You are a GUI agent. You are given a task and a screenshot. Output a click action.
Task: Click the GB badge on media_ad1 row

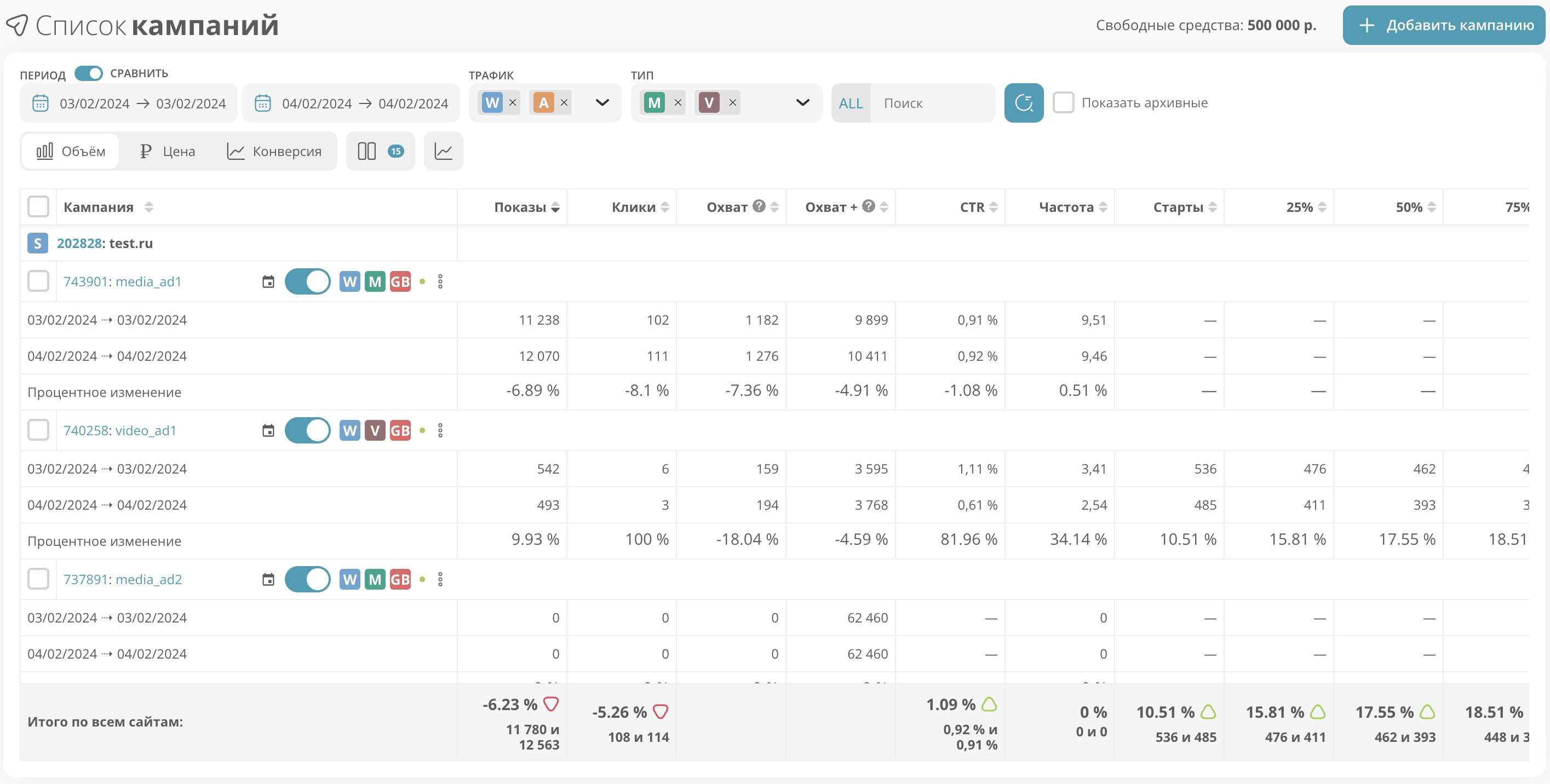[x=400, y=281]
